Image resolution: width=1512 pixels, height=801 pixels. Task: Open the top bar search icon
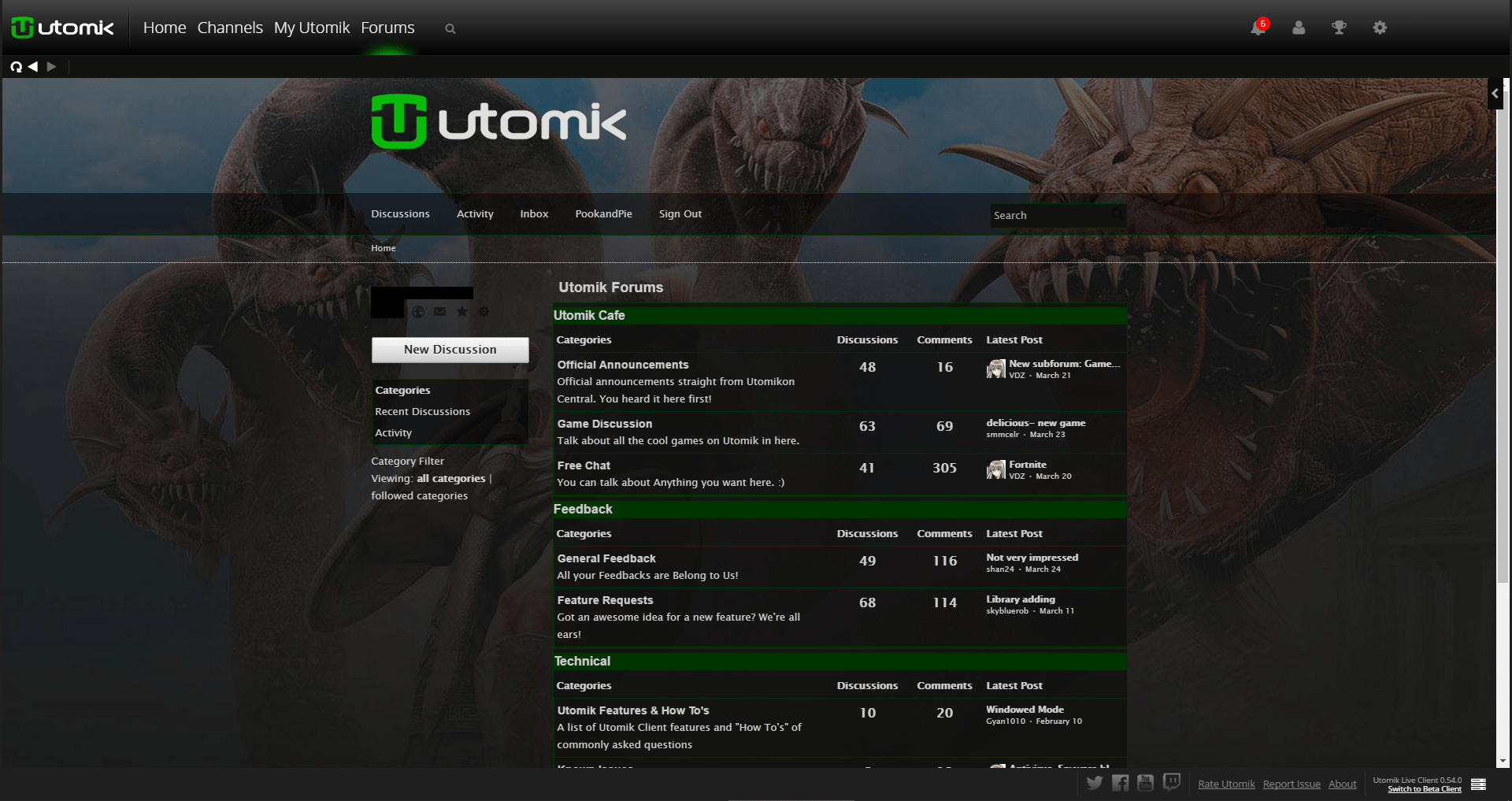point(450,29)
